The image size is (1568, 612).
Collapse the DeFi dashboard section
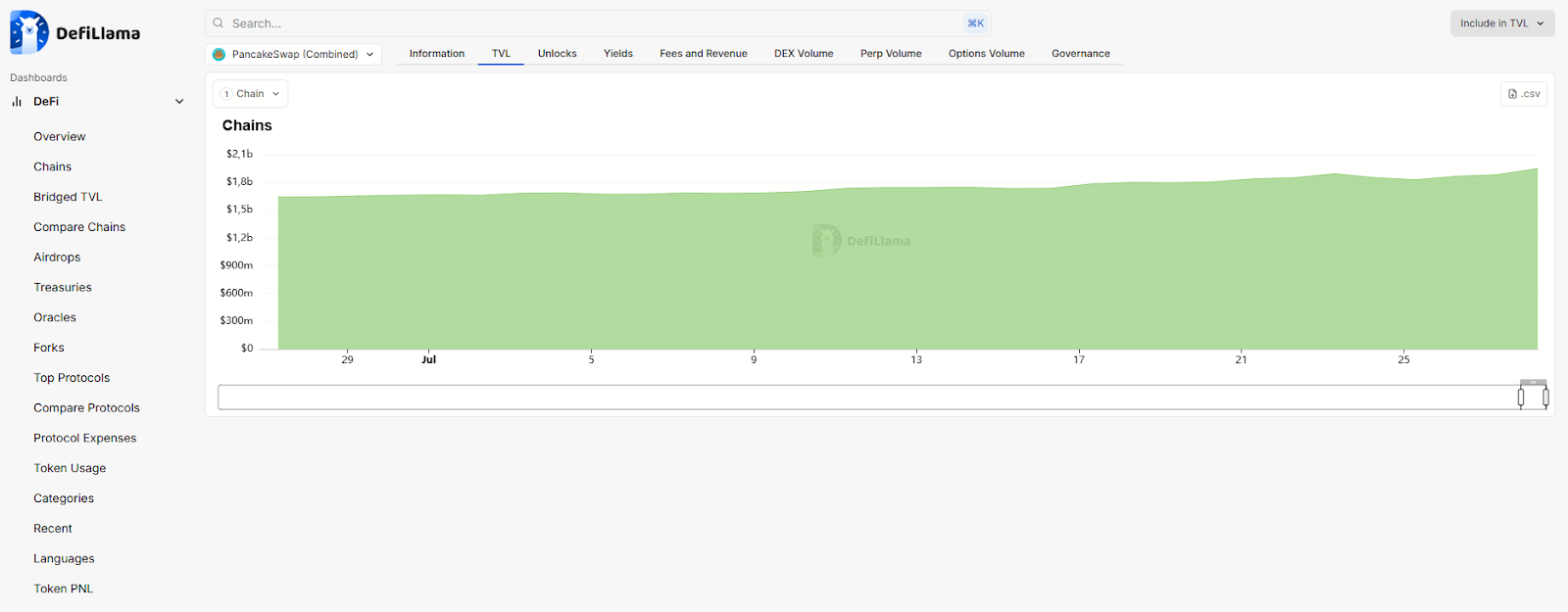point(179,101)
